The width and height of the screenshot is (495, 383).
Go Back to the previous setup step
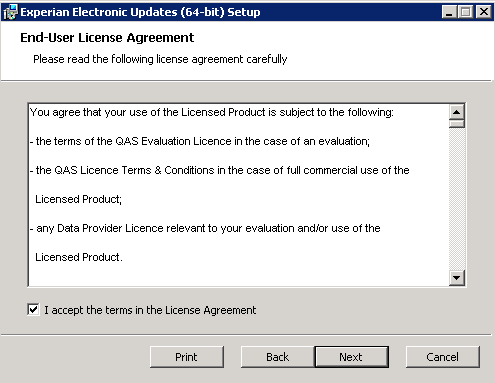pos(277,357)
